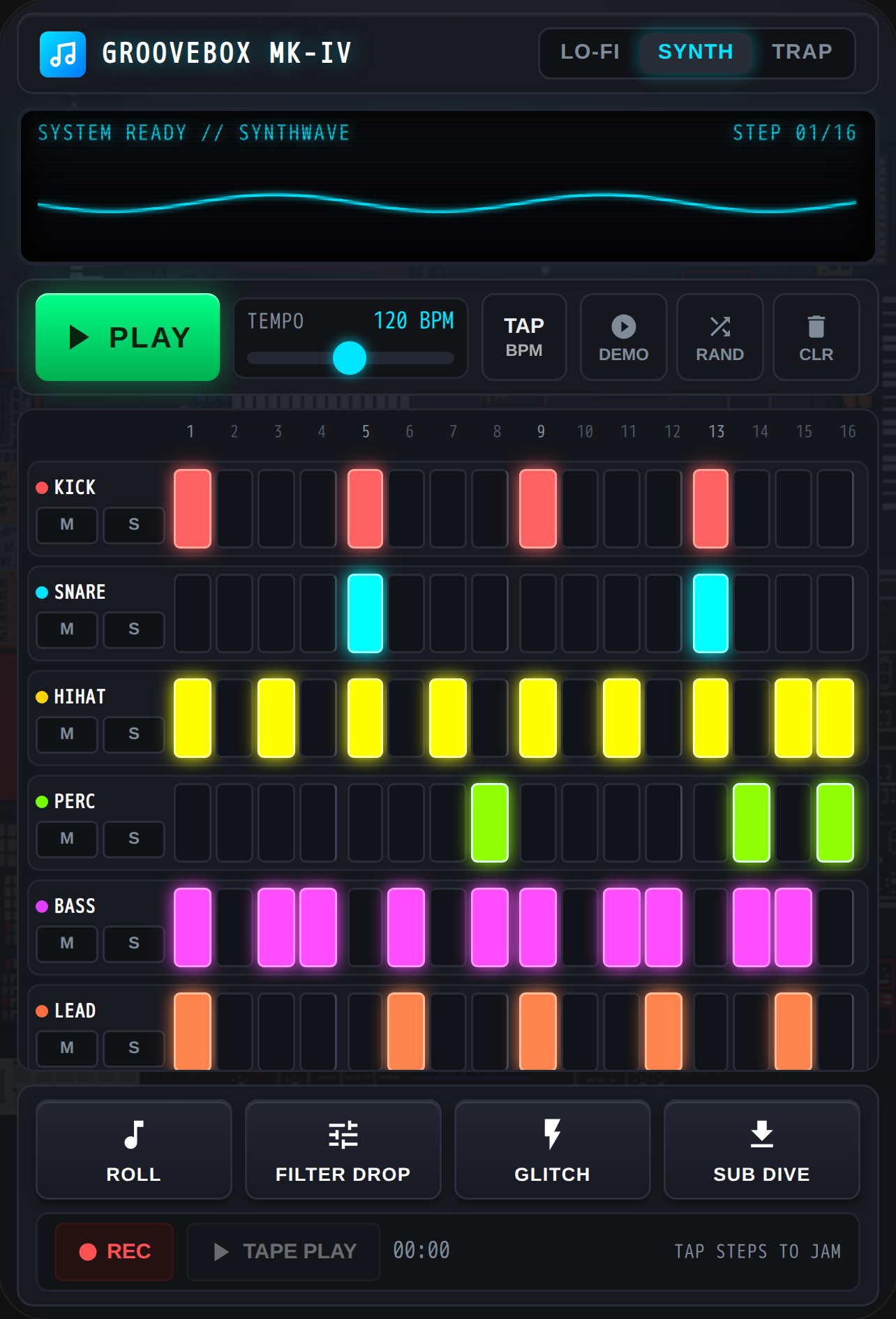Viewport: 896px width, 1319px height.
Task: Turn off PERC step 16
Action: tap(835, 823)
